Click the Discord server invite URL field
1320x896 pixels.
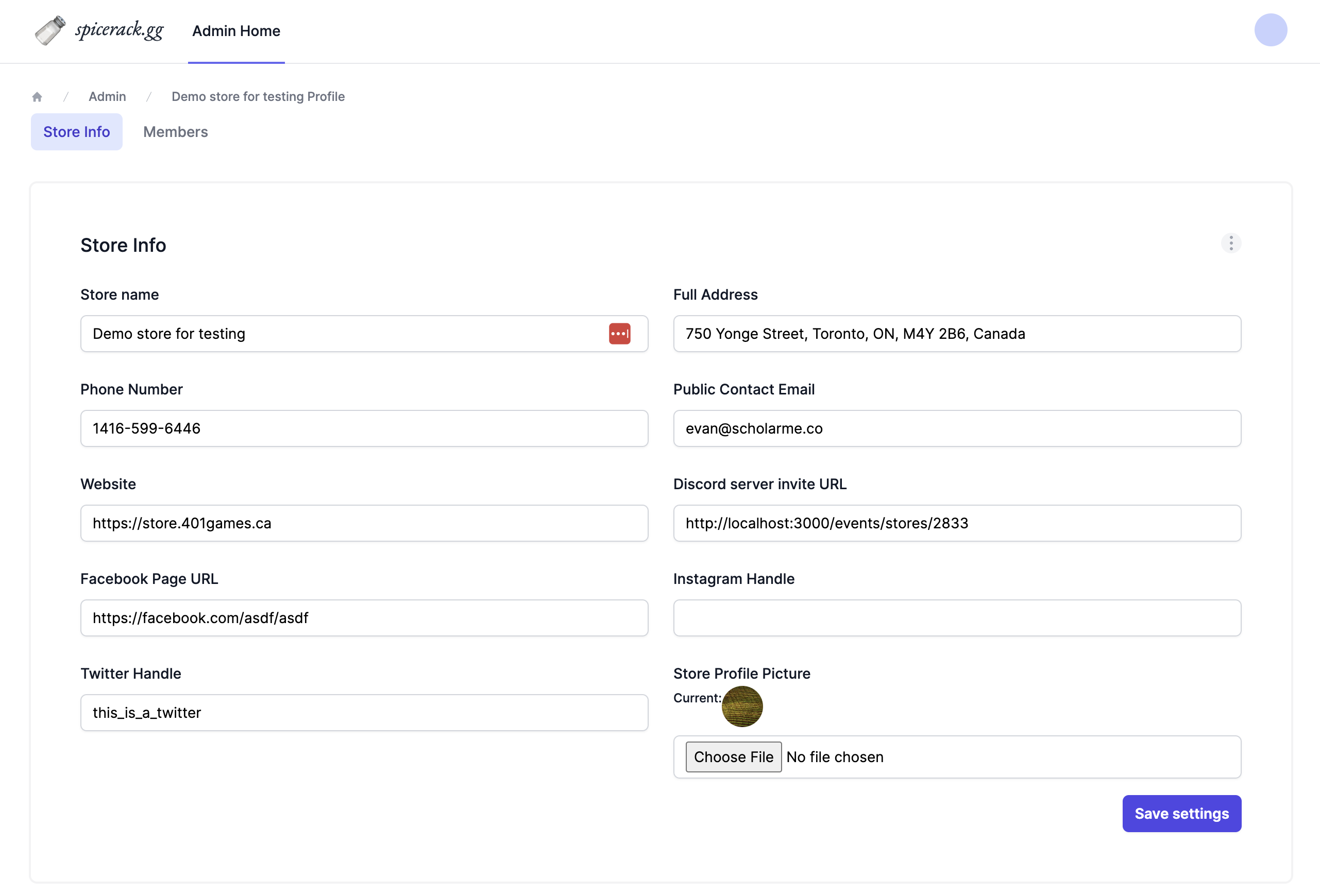click(x=956, y=523)
